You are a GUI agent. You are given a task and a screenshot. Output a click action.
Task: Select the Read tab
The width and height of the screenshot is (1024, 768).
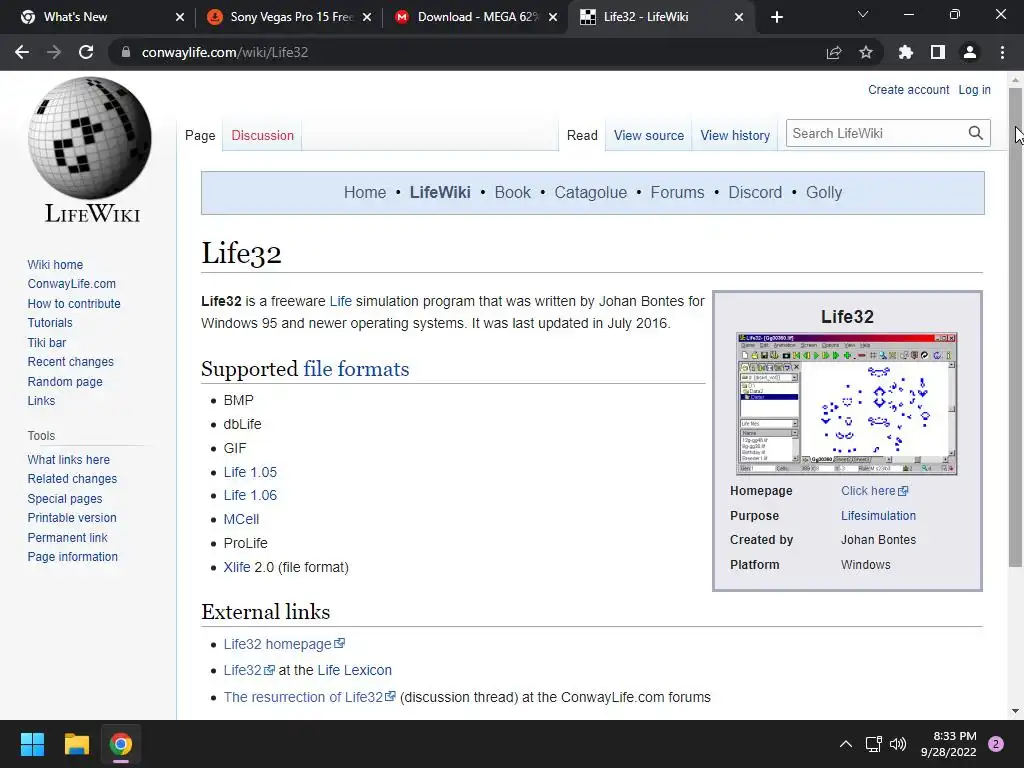(x=582, y=135)
